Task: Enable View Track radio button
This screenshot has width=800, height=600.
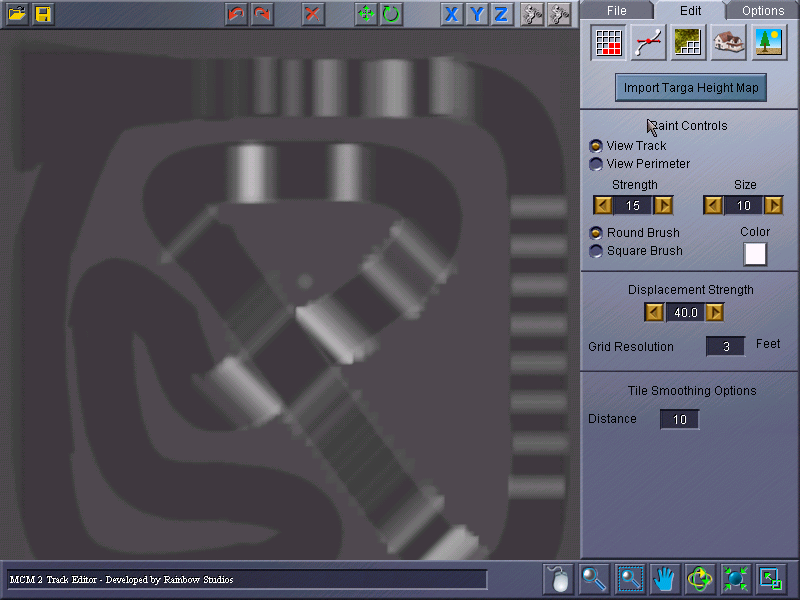Action: (x=595, y=146)
